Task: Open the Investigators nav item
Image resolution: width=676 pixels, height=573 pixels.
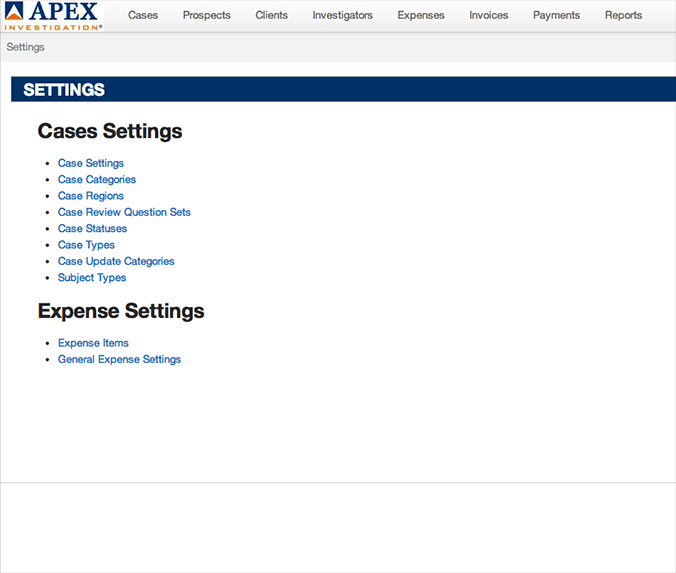Action: click(342, 15)
